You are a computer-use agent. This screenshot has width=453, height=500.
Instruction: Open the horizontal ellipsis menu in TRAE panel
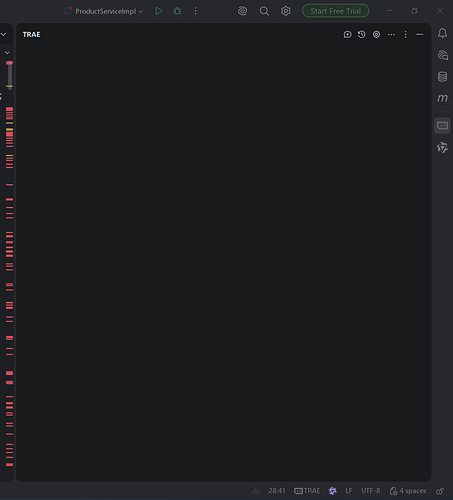[391, 34]
